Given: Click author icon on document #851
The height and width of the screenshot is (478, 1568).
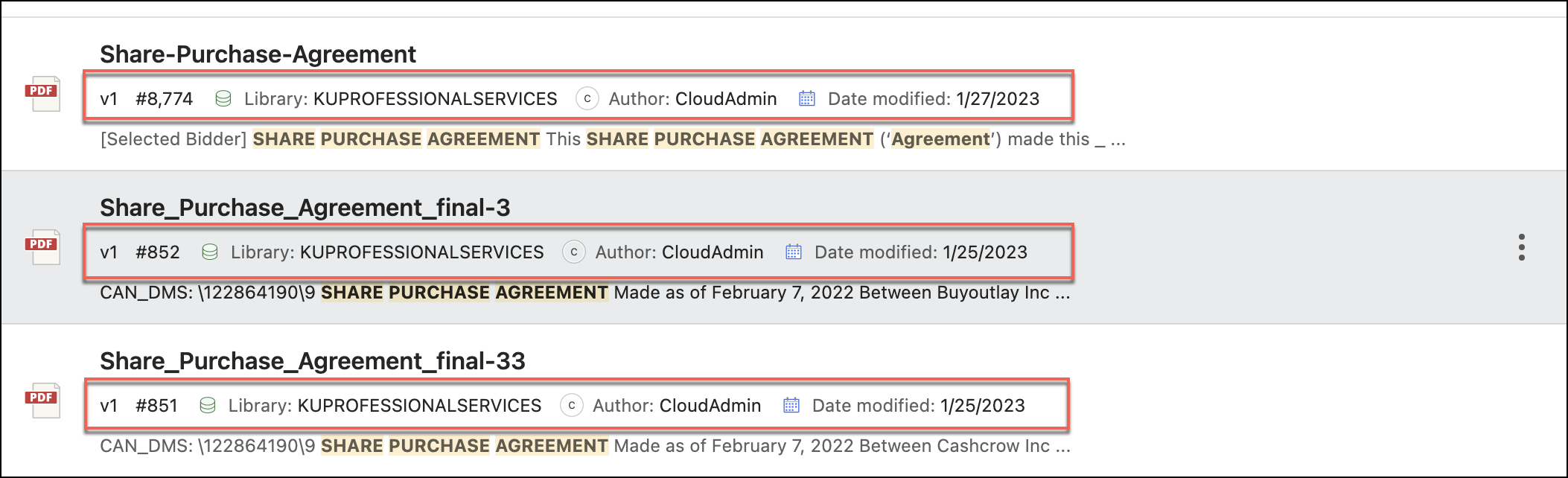Looking at the screenshot, I should click(571, 406).
